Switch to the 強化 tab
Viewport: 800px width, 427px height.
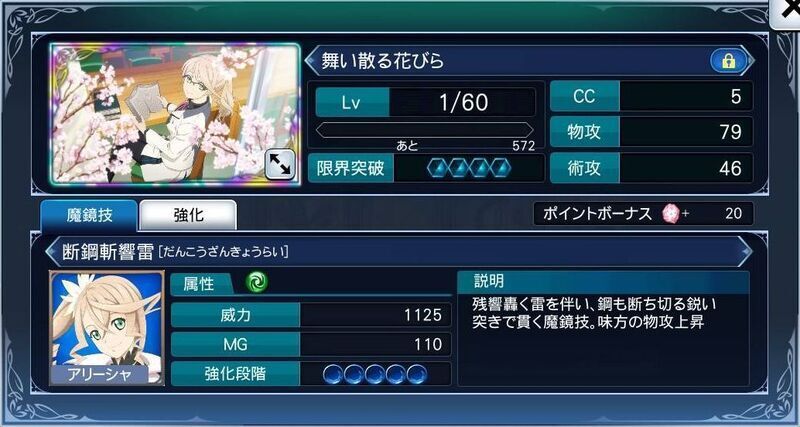click(188, 215)
